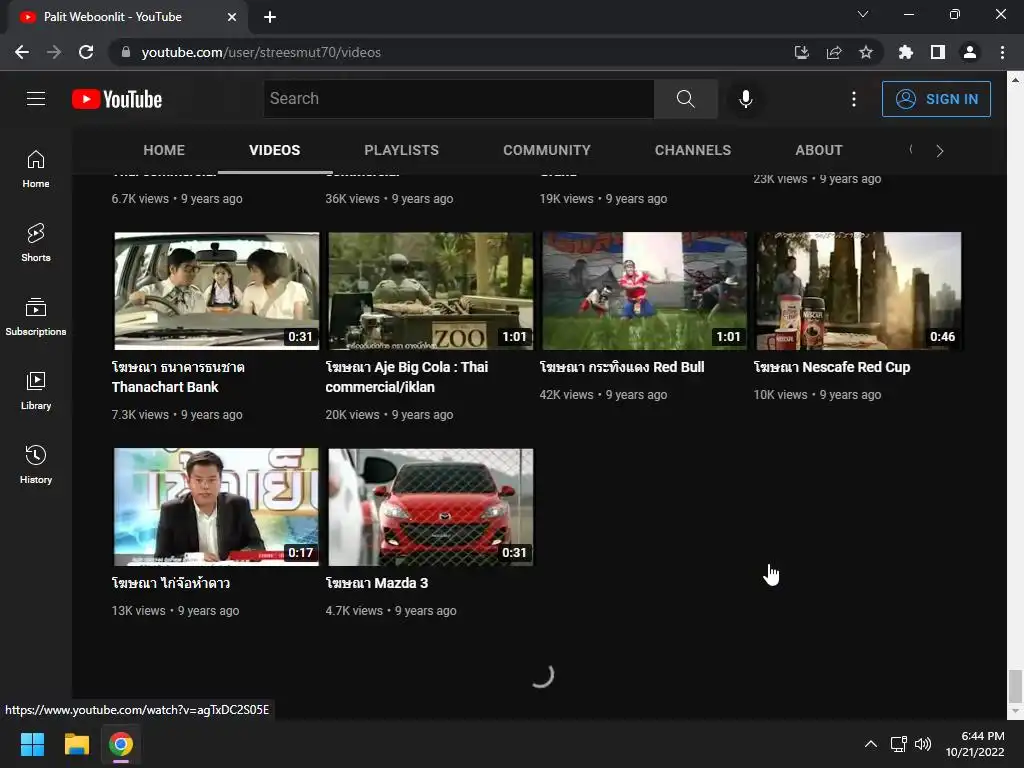Share this page via address bar icon
1024x768 pixels.
tap(834, 52)
